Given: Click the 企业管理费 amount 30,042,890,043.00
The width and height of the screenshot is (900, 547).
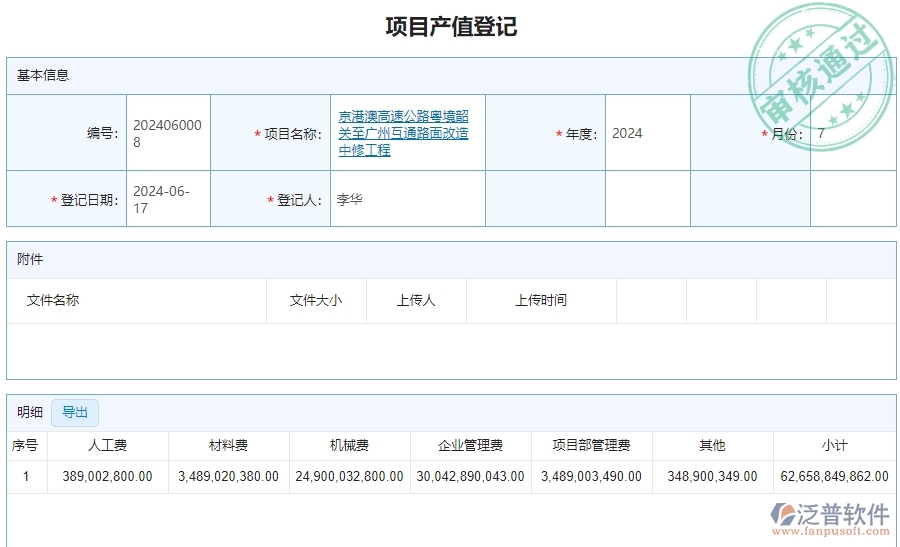Looking at the screenshot, I should click(471, 476).
